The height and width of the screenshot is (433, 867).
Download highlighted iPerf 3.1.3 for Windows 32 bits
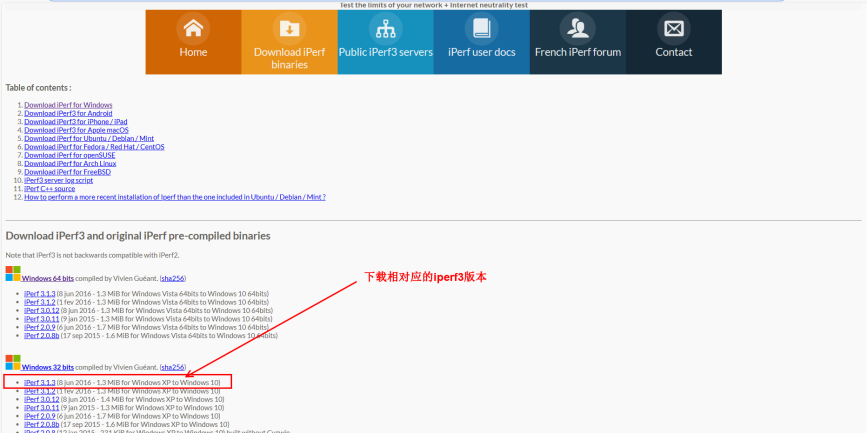40,382
